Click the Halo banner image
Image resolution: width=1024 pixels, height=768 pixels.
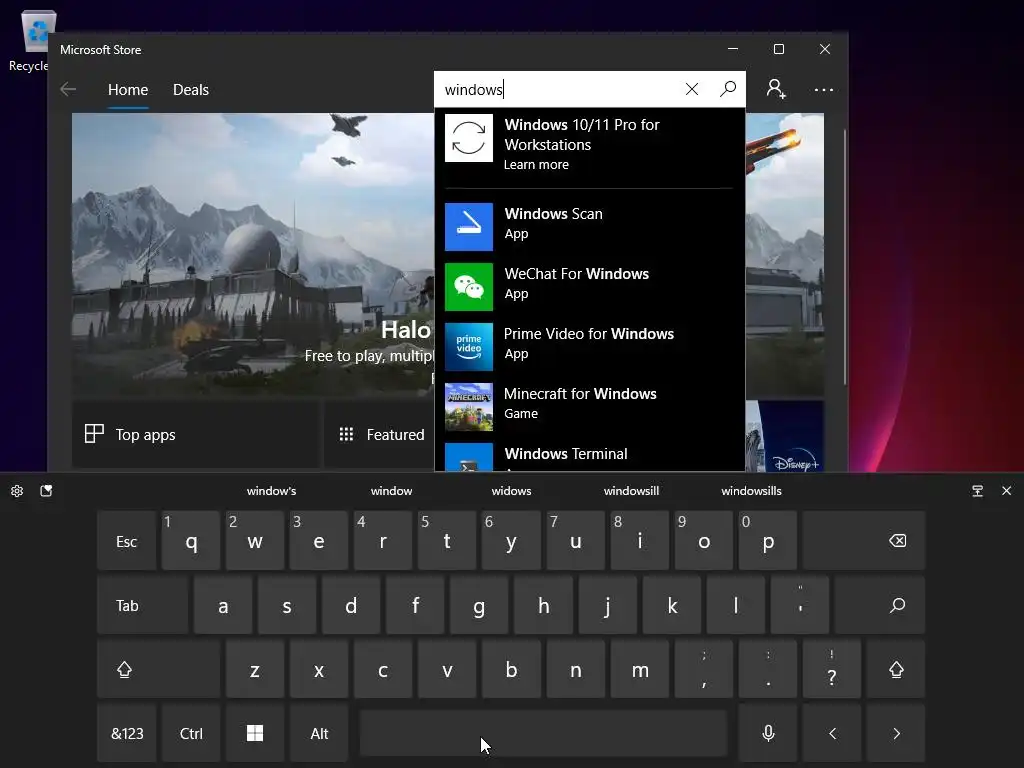[253, 255]
